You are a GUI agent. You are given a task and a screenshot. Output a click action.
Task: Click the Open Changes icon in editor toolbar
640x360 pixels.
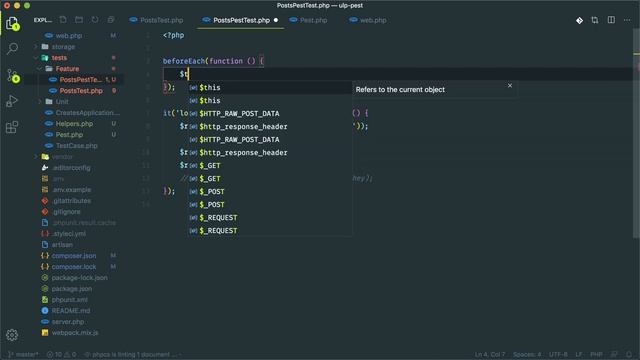click(595, 20)
